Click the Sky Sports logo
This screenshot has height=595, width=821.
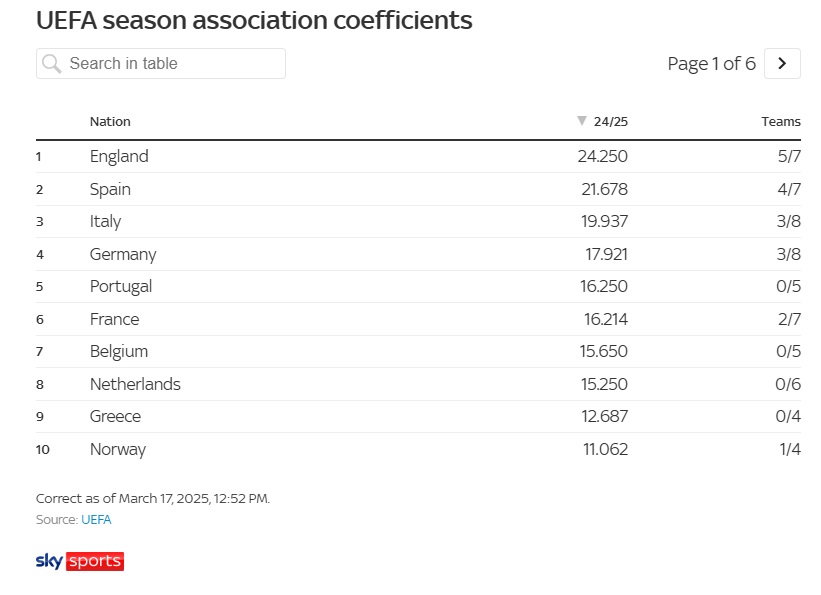(x=80, y=561)
